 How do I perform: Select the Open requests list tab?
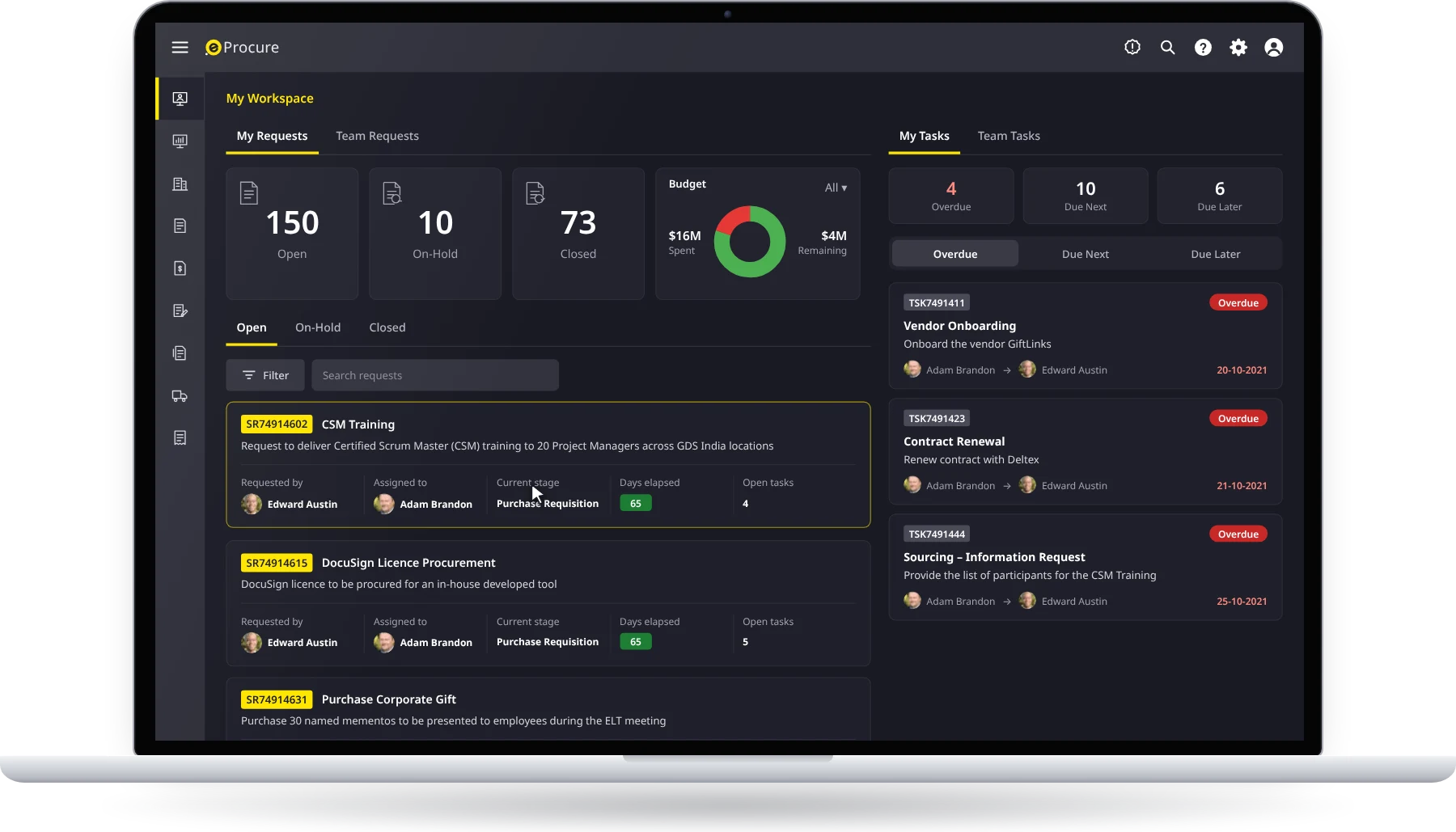[252, 327]
